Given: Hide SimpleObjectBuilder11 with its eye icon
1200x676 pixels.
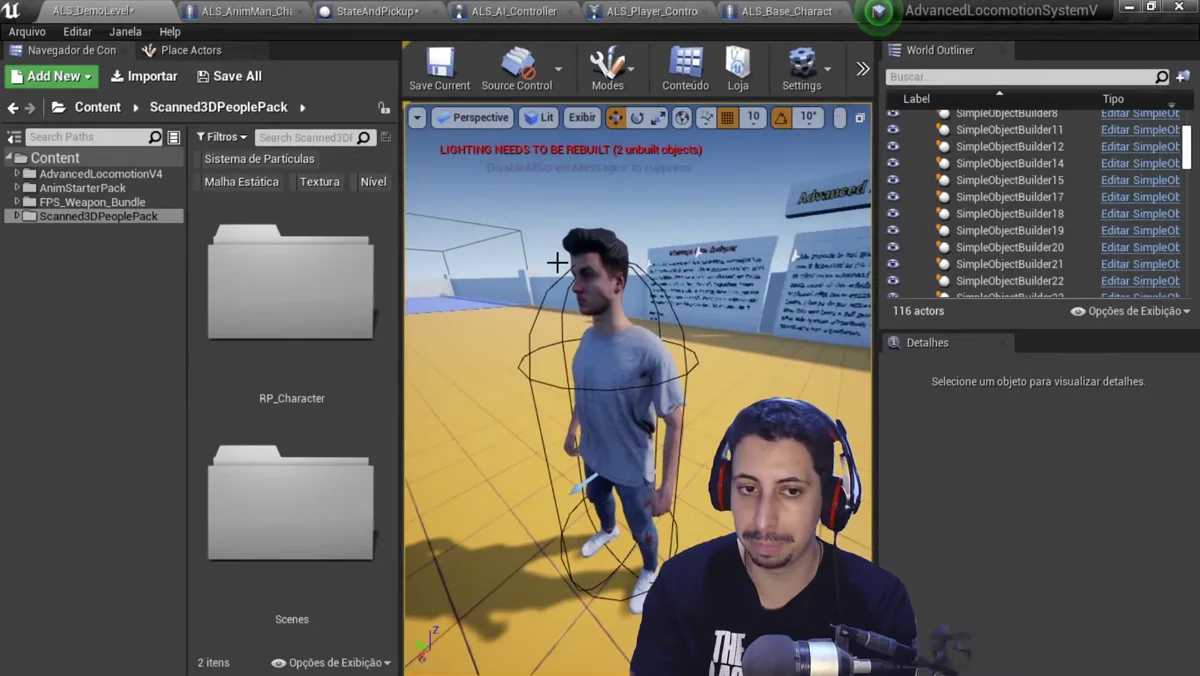Looking at the screenshot, I should 893,129.
